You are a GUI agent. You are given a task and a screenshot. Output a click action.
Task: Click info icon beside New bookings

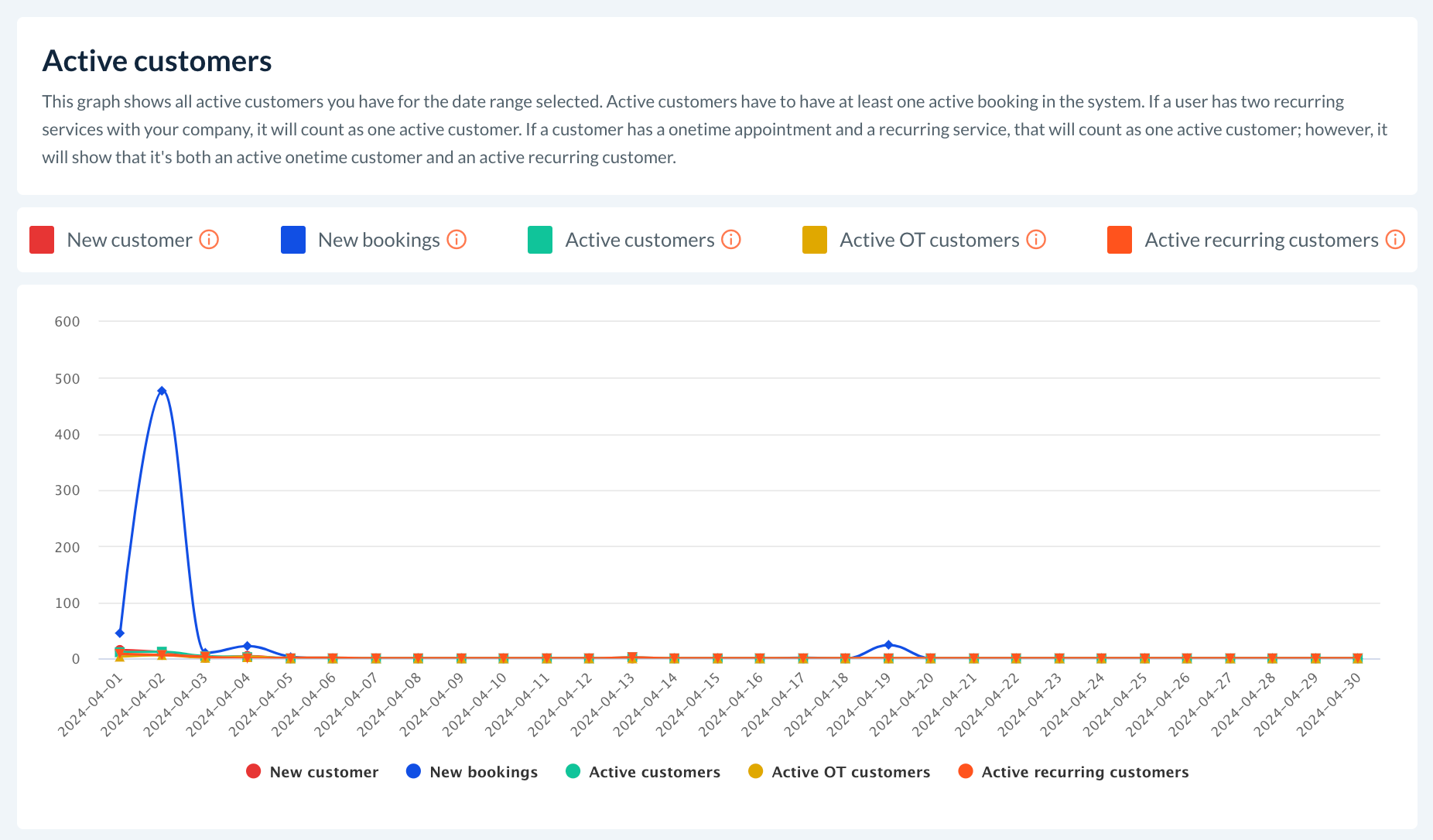[457, 240]
